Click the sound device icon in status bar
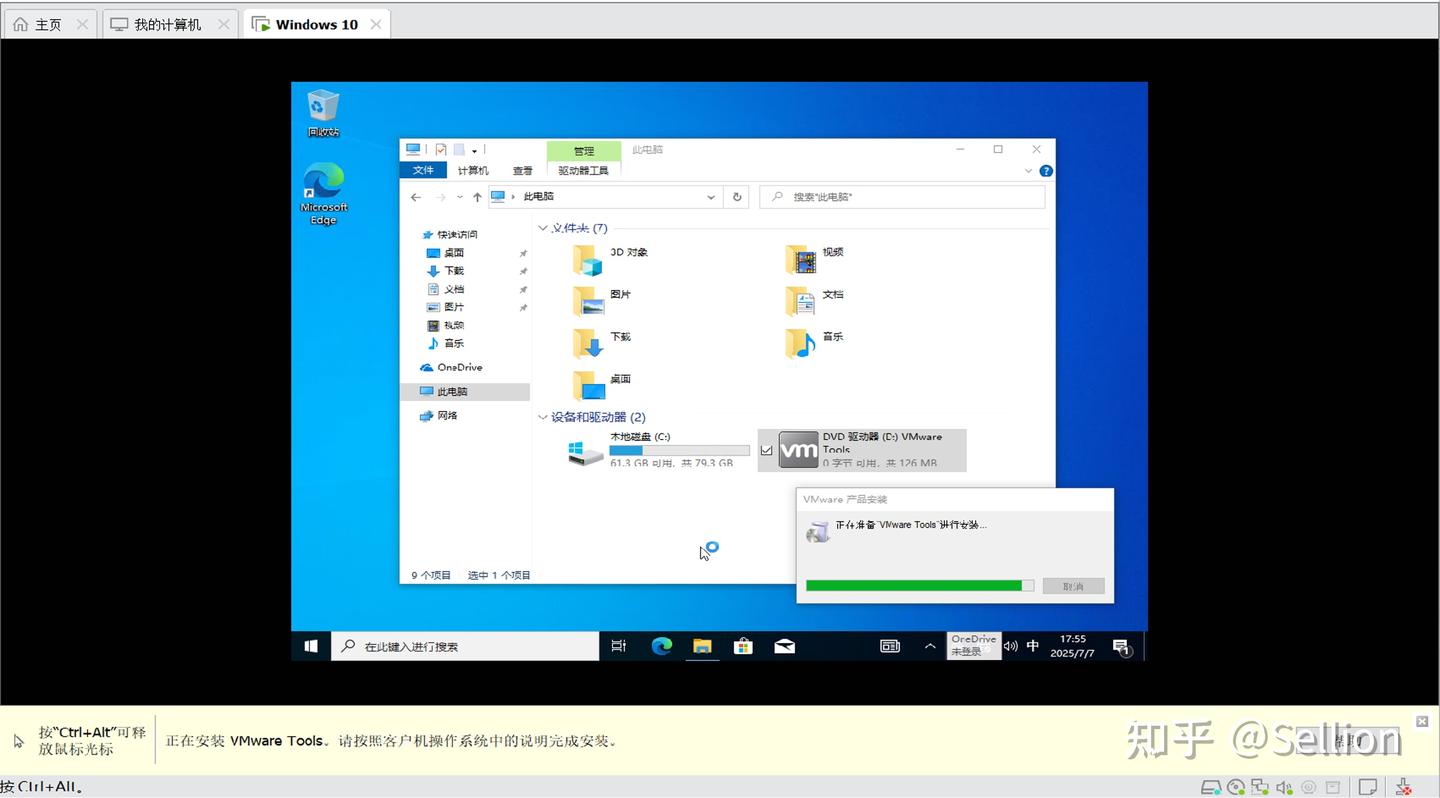1440x798 pixels. [1281, 786]
